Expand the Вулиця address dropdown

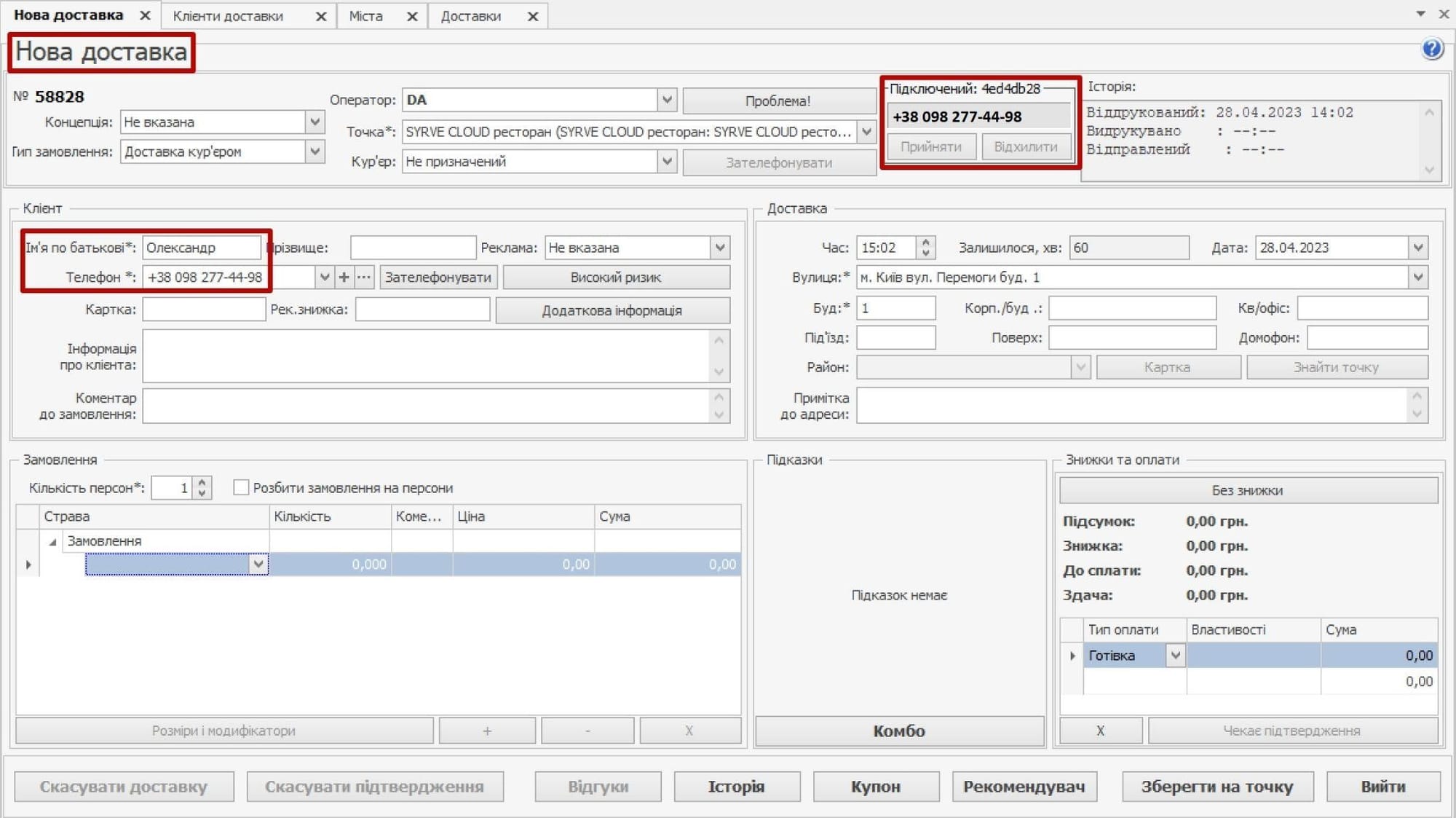click(x=1418, y=277)
